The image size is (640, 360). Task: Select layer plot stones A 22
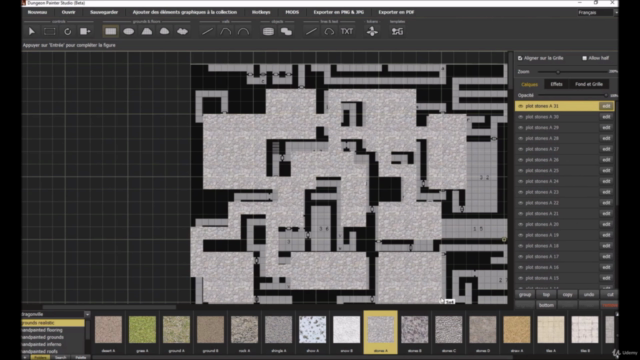pos(565,203)
